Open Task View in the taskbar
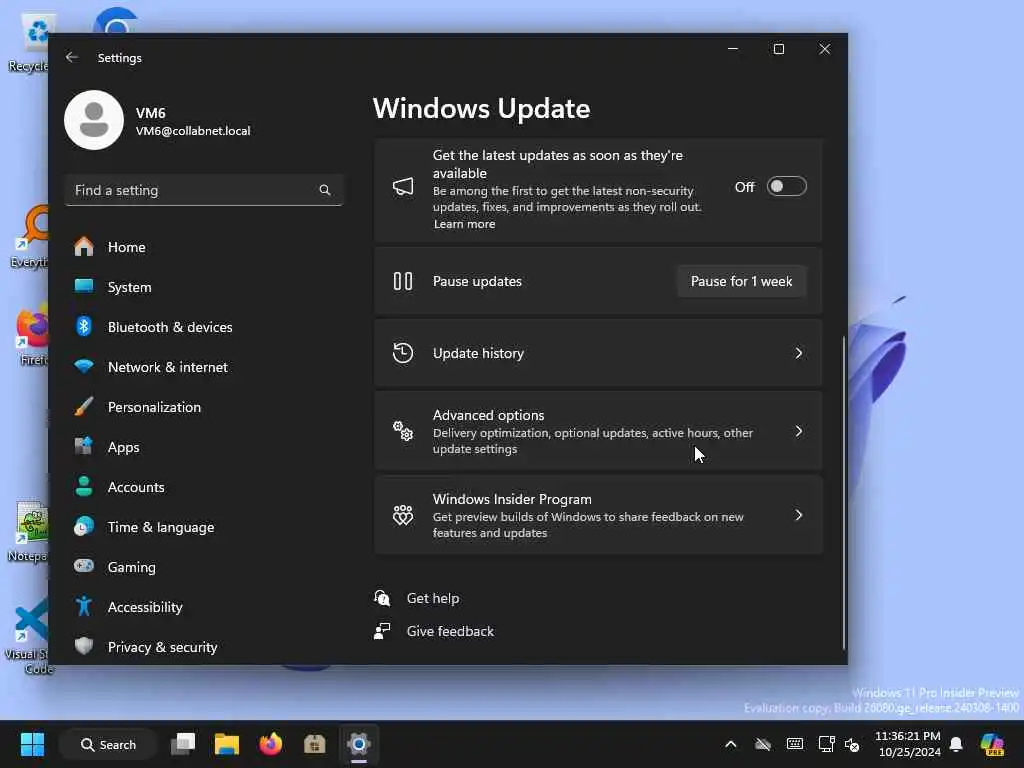This screenshot has width=1024, height=768. coord(183,744)
